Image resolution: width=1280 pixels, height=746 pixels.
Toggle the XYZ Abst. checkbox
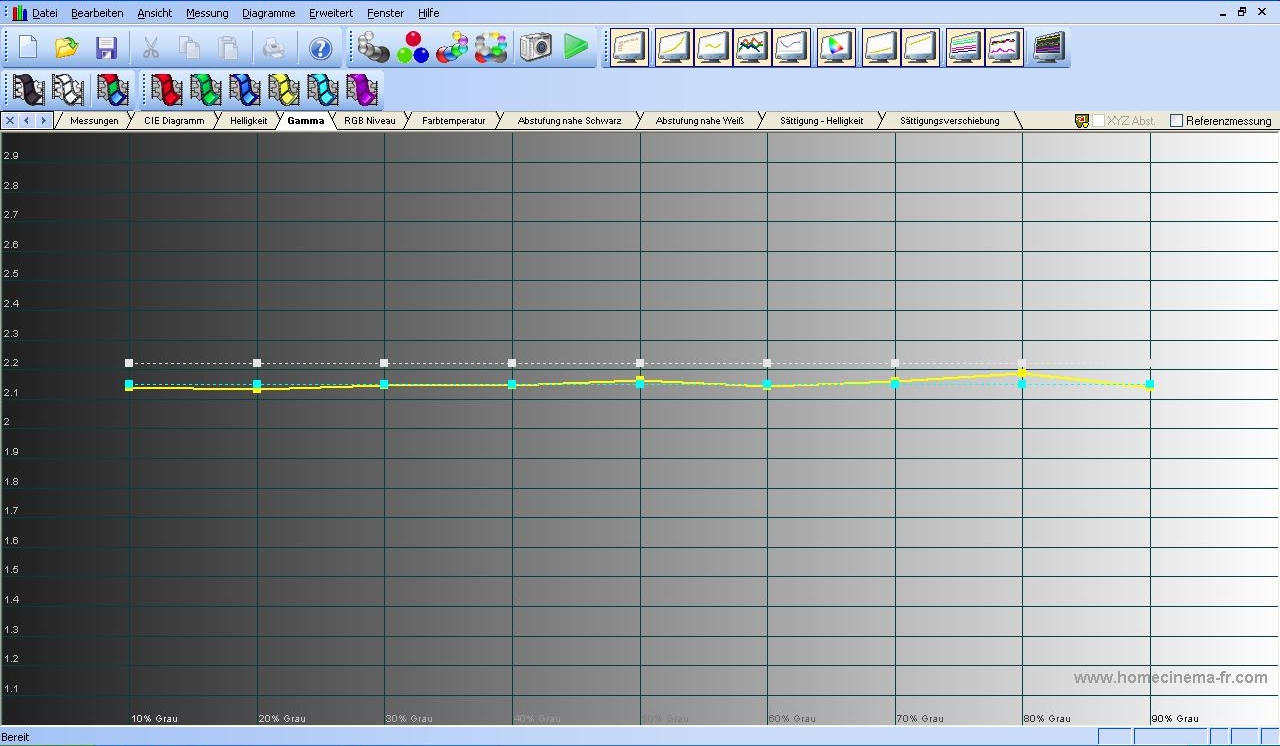coord(1098,121)
